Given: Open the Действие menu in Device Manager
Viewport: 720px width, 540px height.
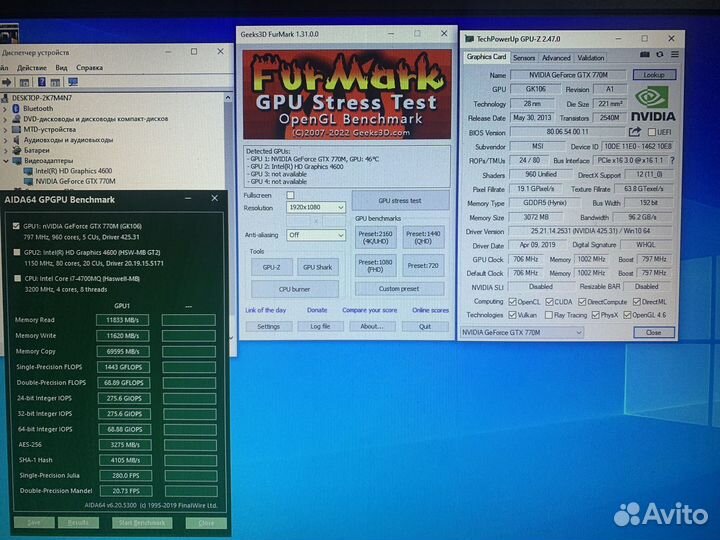Looking at the screenshot, I should (32, 68).
